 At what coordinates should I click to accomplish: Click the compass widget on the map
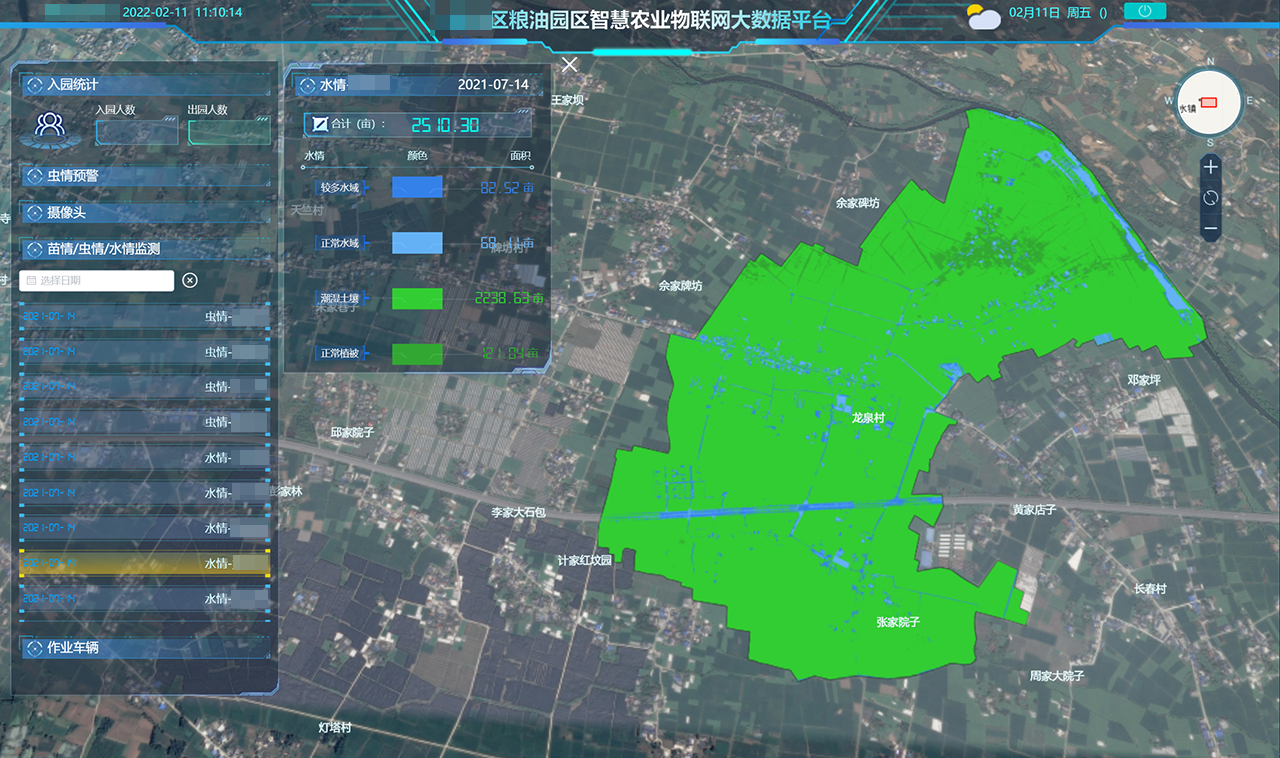[x=1209, y=101]
